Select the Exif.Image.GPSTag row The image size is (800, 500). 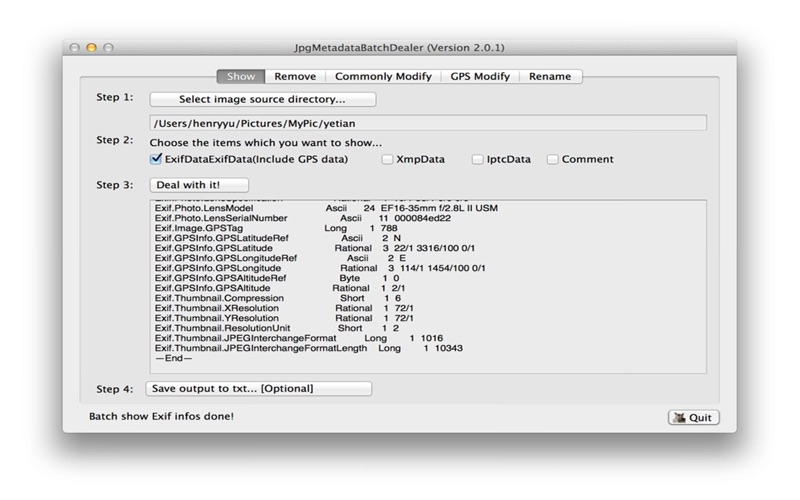(x=276, y=228)
